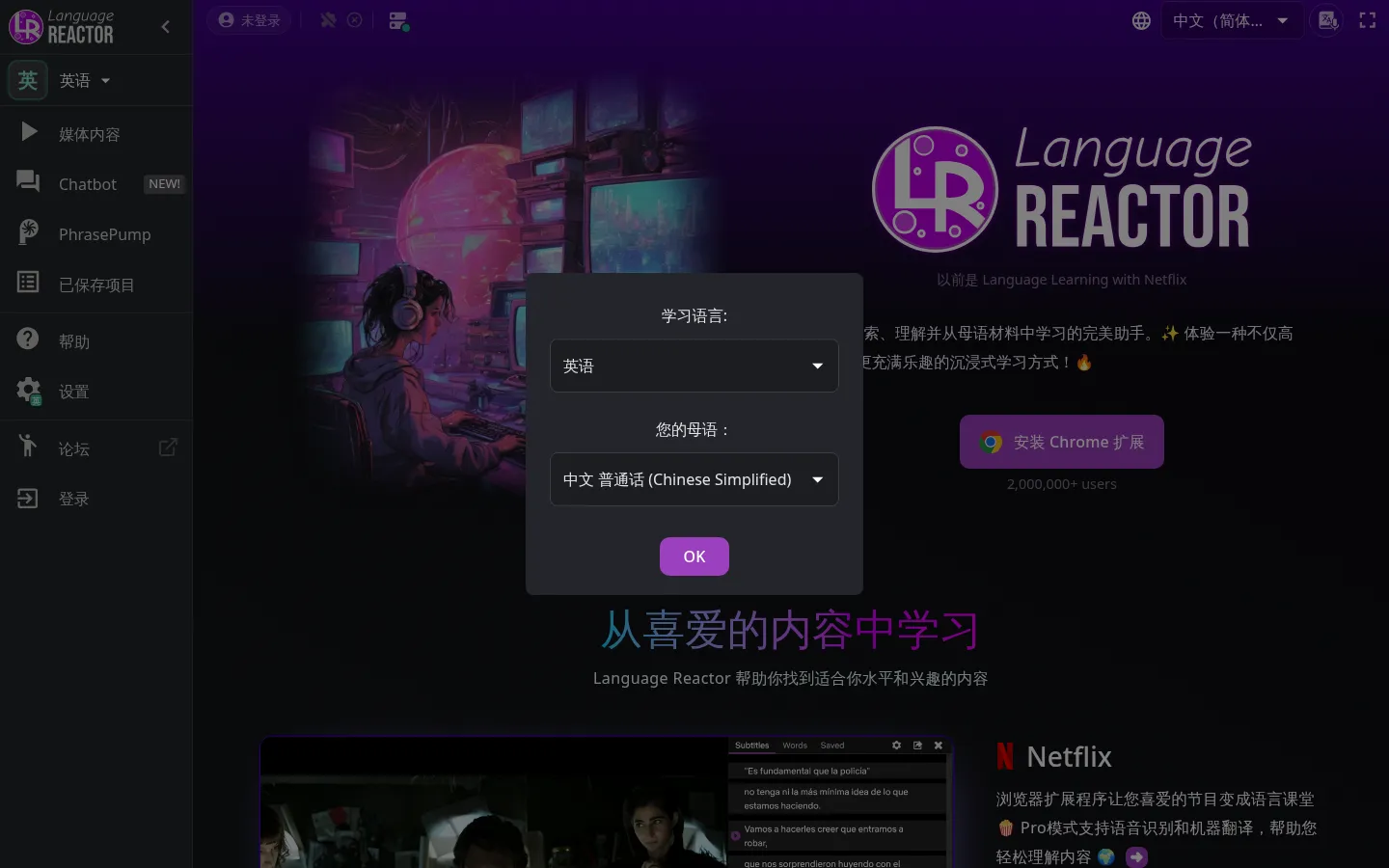Click the 设置 gear icon
The height and width of the screenshot is (868, 1389).
point(29,390)
